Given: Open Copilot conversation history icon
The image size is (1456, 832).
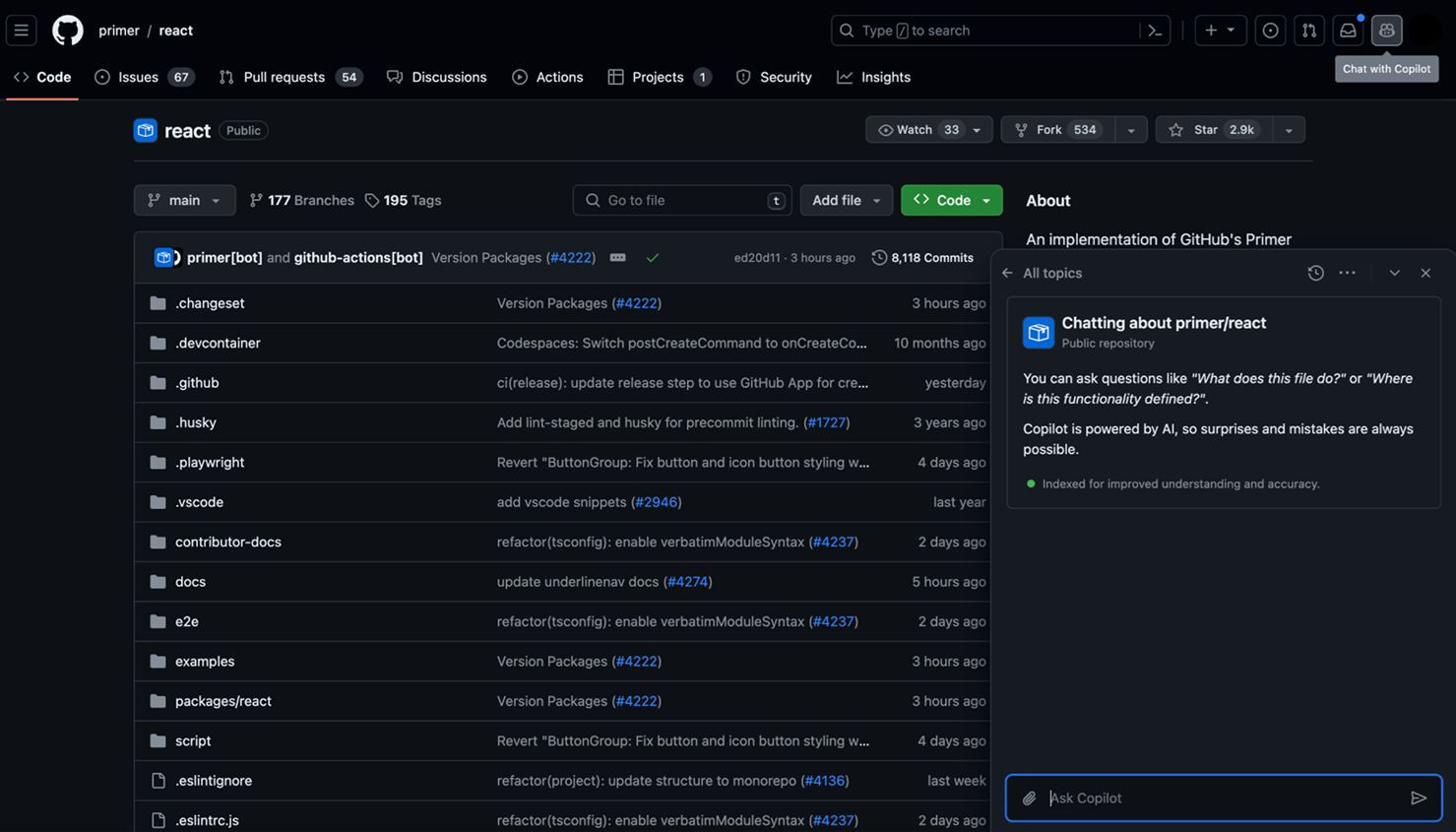Looking at the screenshot, I should click(1315, 273).
